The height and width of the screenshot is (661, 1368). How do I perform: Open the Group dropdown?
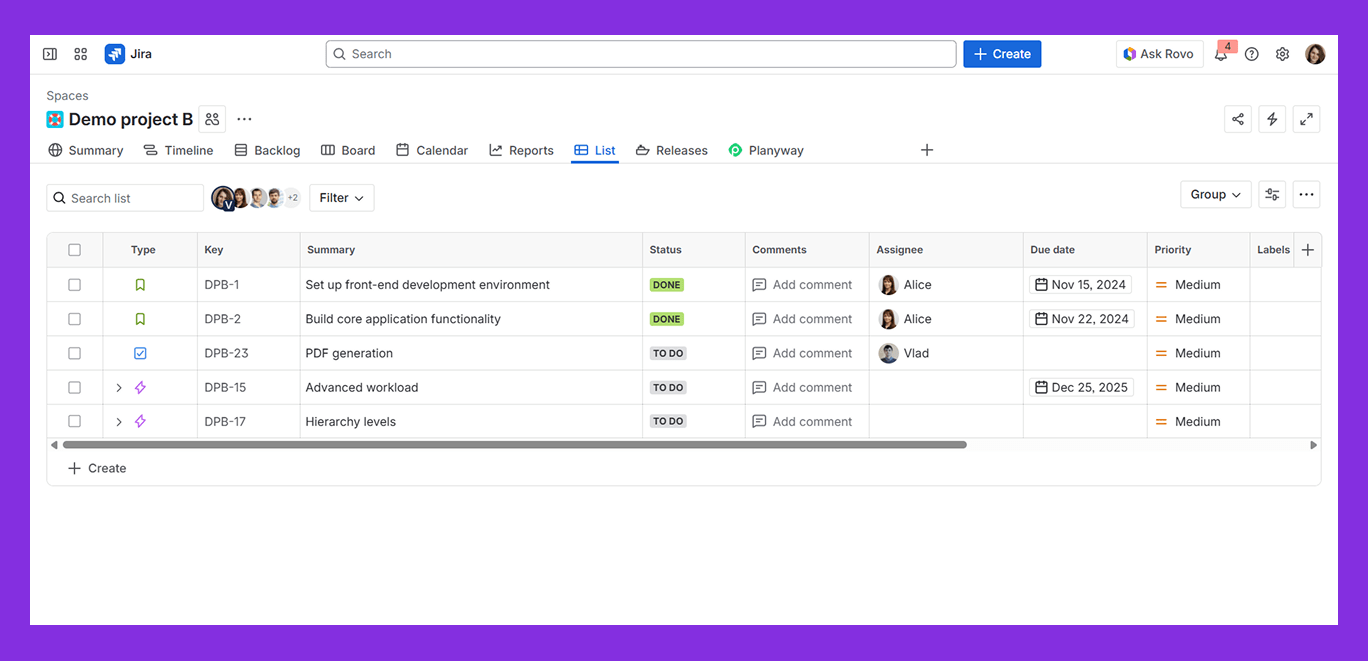pyautogui.click(x=1215, y=194)
